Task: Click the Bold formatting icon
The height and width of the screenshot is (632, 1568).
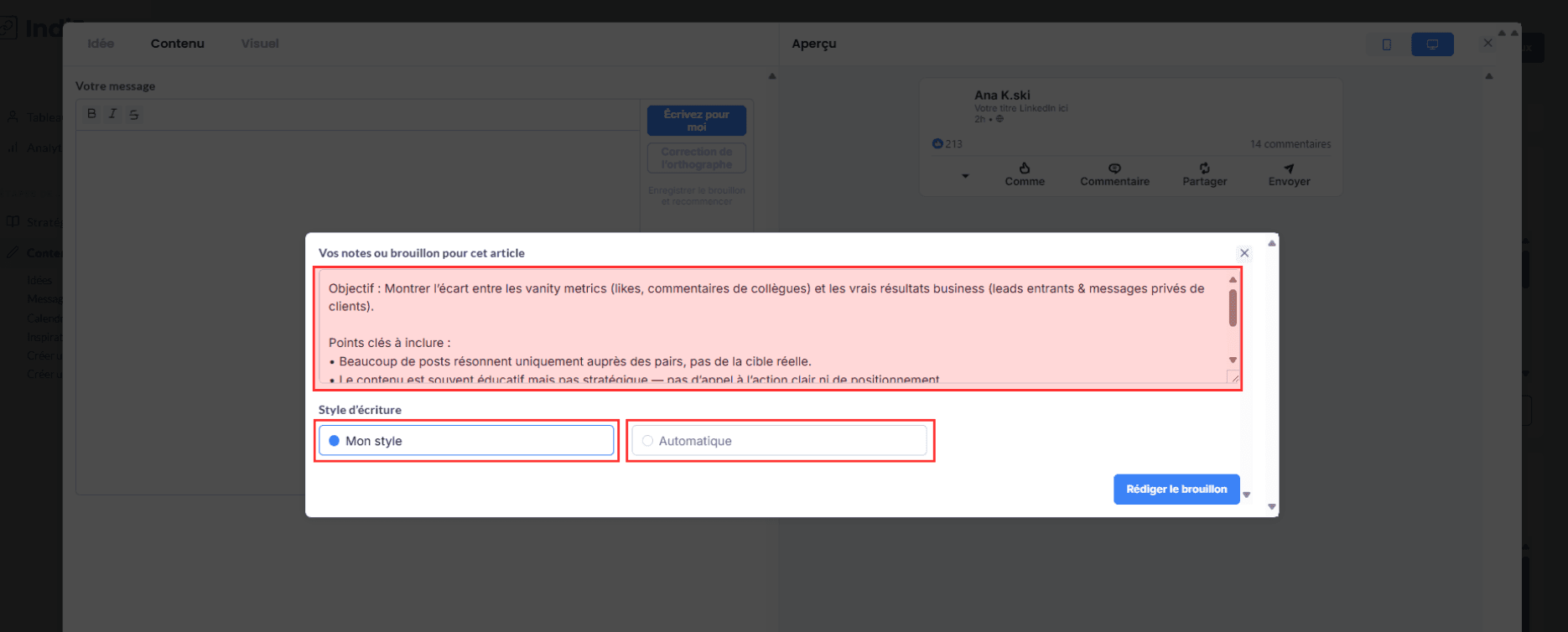Action: tap(91, 114)
